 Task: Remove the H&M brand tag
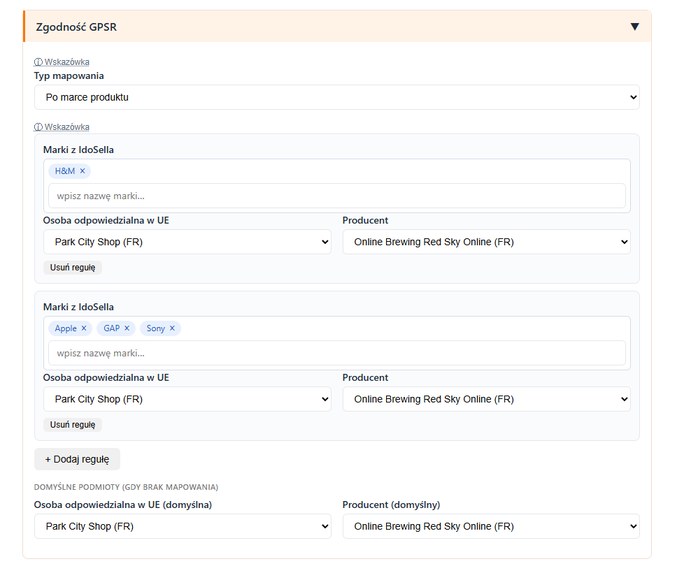[x=82, y=171]
